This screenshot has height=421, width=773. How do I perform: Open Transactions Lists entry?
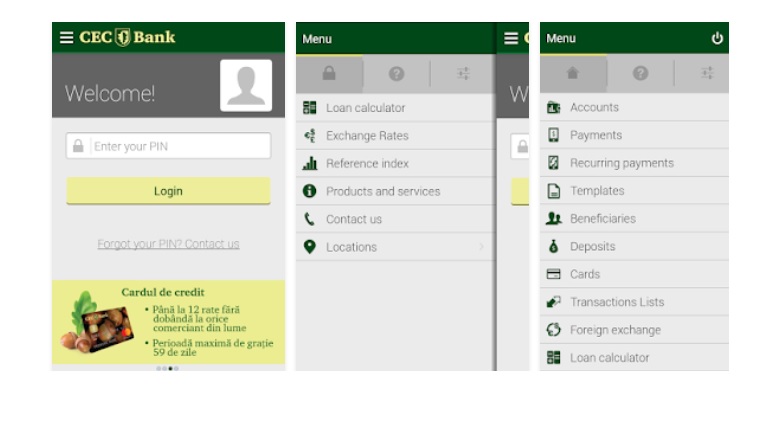click(634, 302)
